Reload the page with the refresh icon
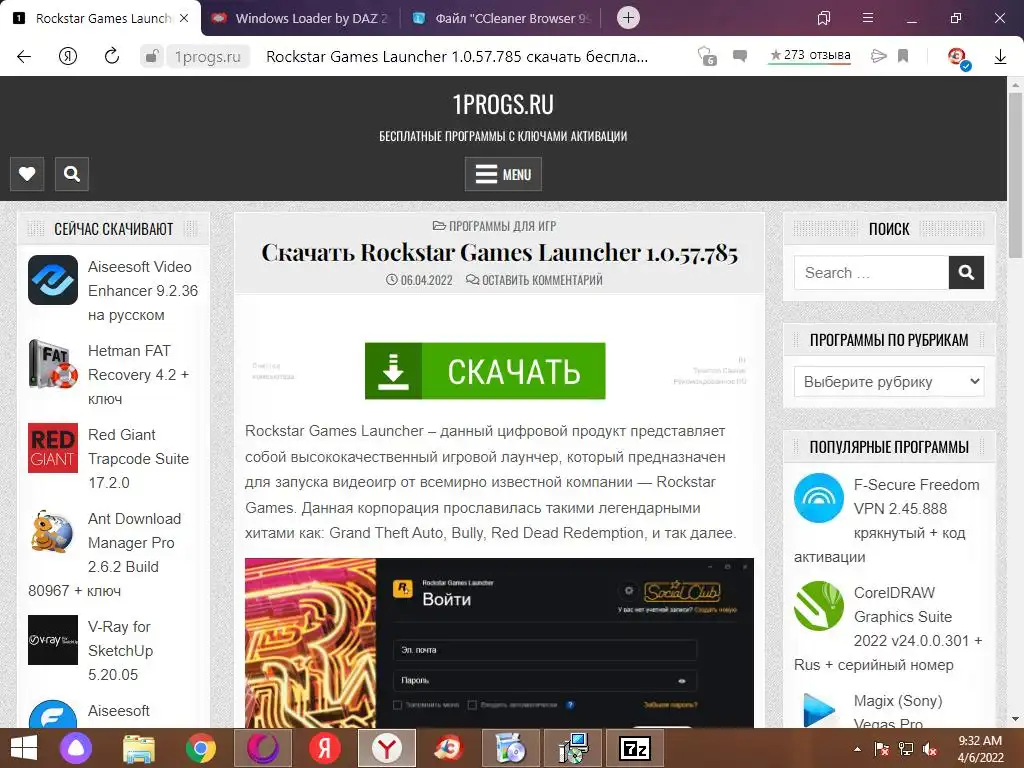1024x768 pixels. coord(112,56)
